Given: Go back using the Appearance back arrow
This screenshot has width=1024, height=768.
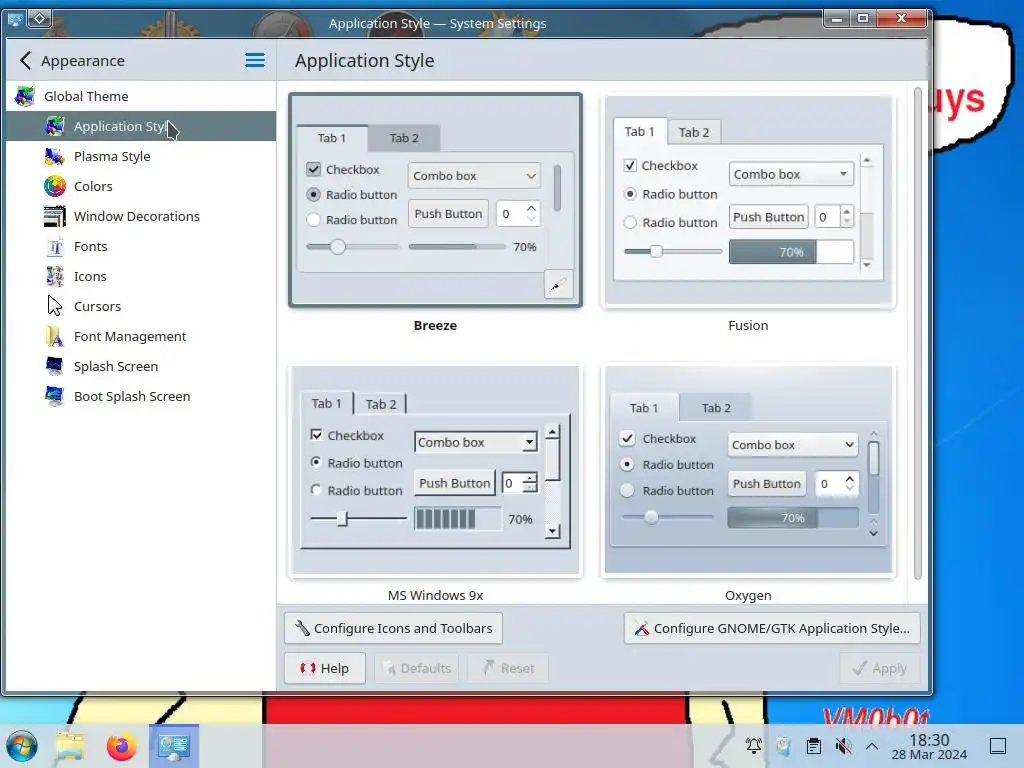Looking at the screenshot, I should tap(25, 61).
